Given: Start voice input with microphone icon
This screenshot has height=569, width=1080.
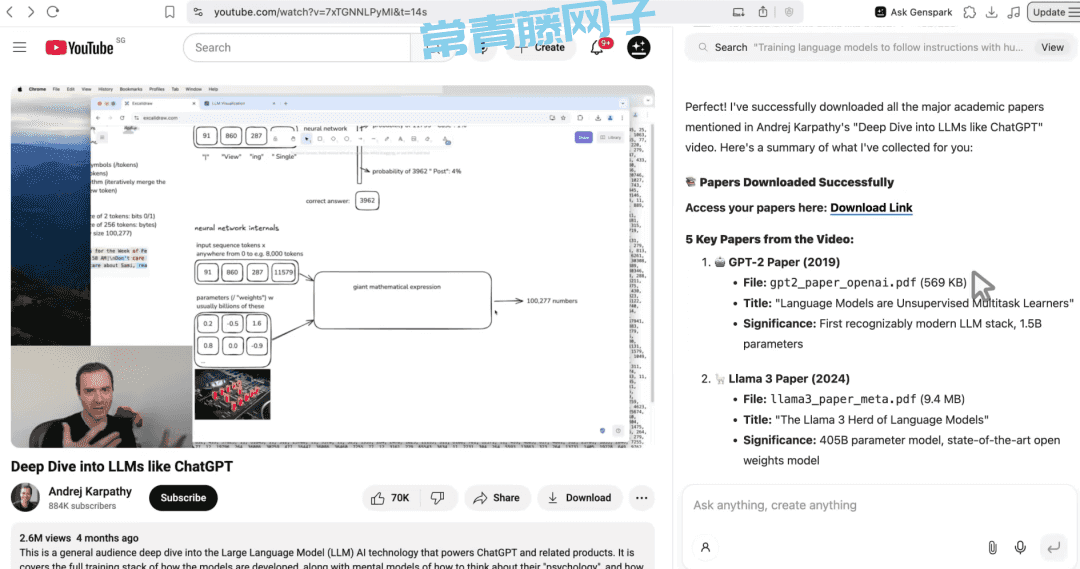Looking at the screenshot, I should pos(1020,547).
